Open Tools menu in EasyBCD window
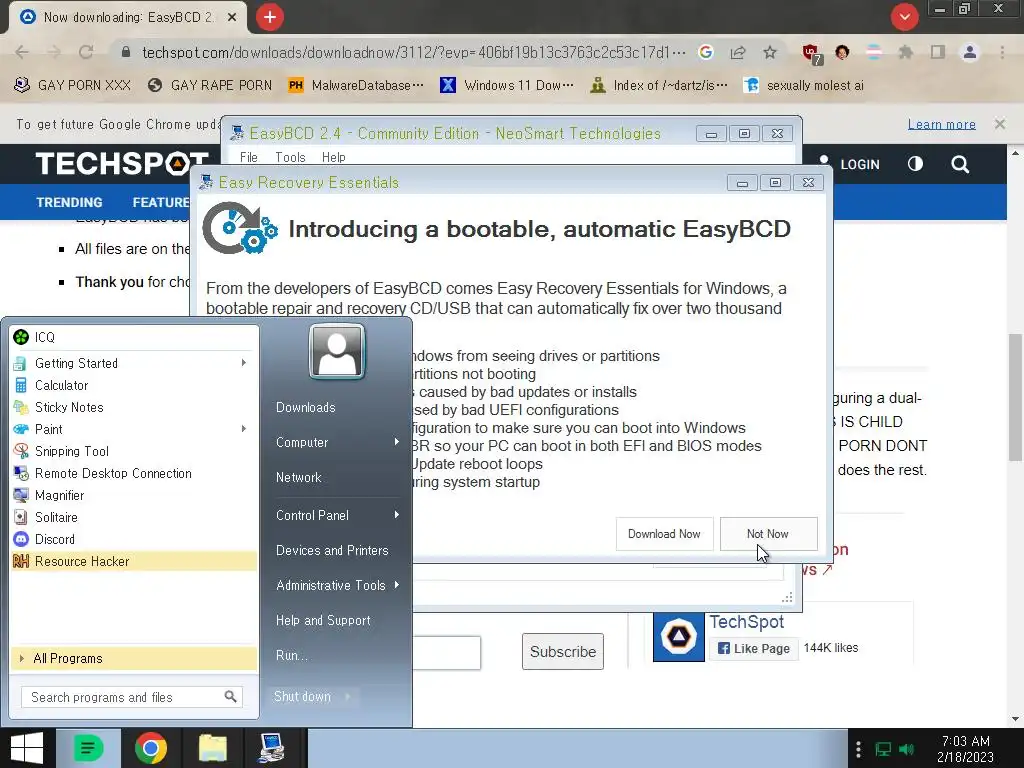 tap(290, 157)
